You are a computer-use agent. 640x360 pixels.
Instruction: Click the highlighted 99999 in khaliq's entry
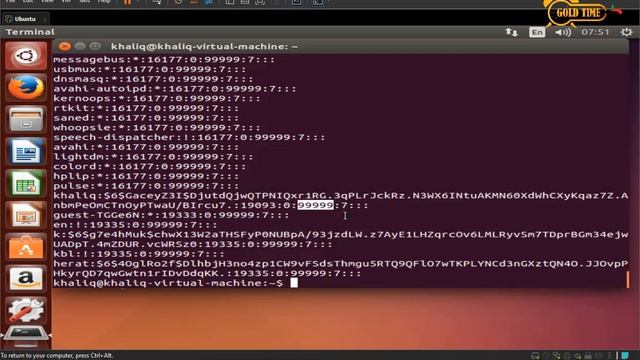315,205
